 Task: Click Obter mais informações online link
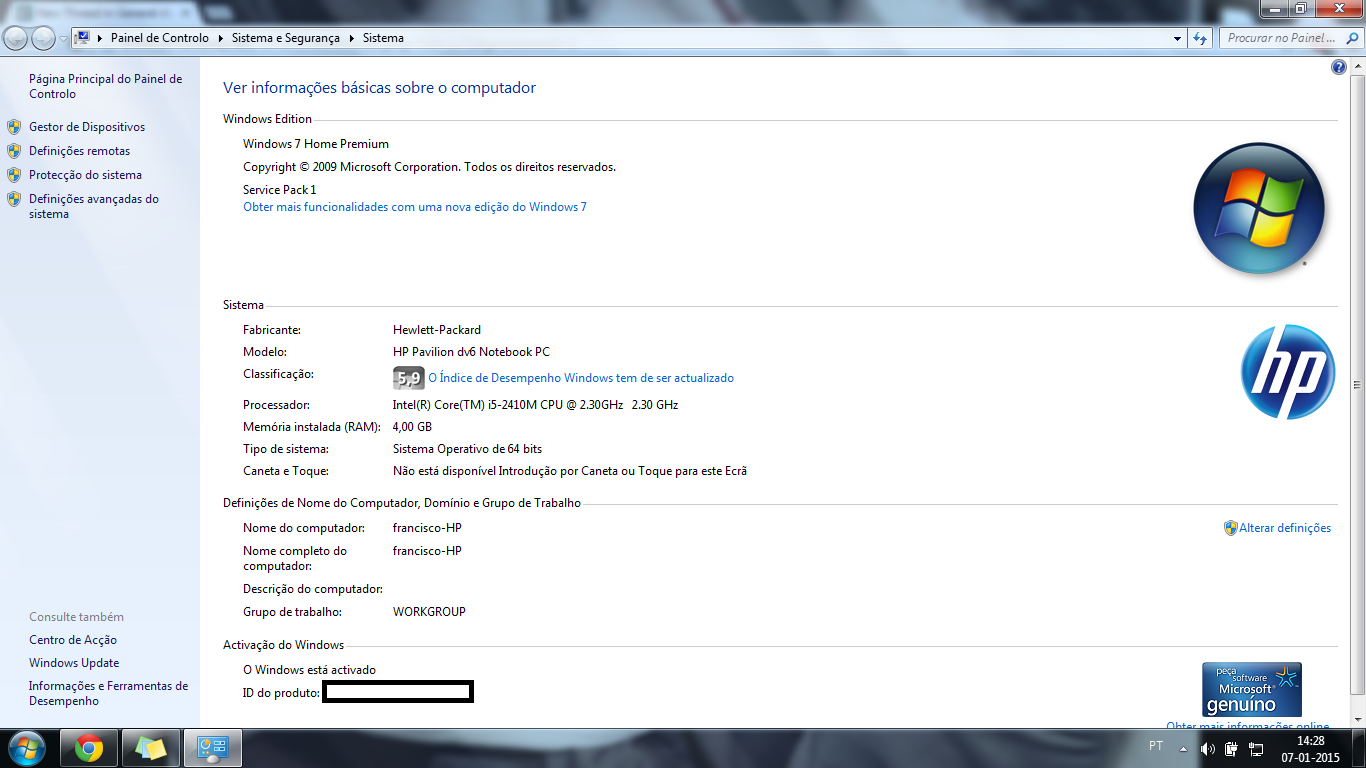coord(1248,726)
